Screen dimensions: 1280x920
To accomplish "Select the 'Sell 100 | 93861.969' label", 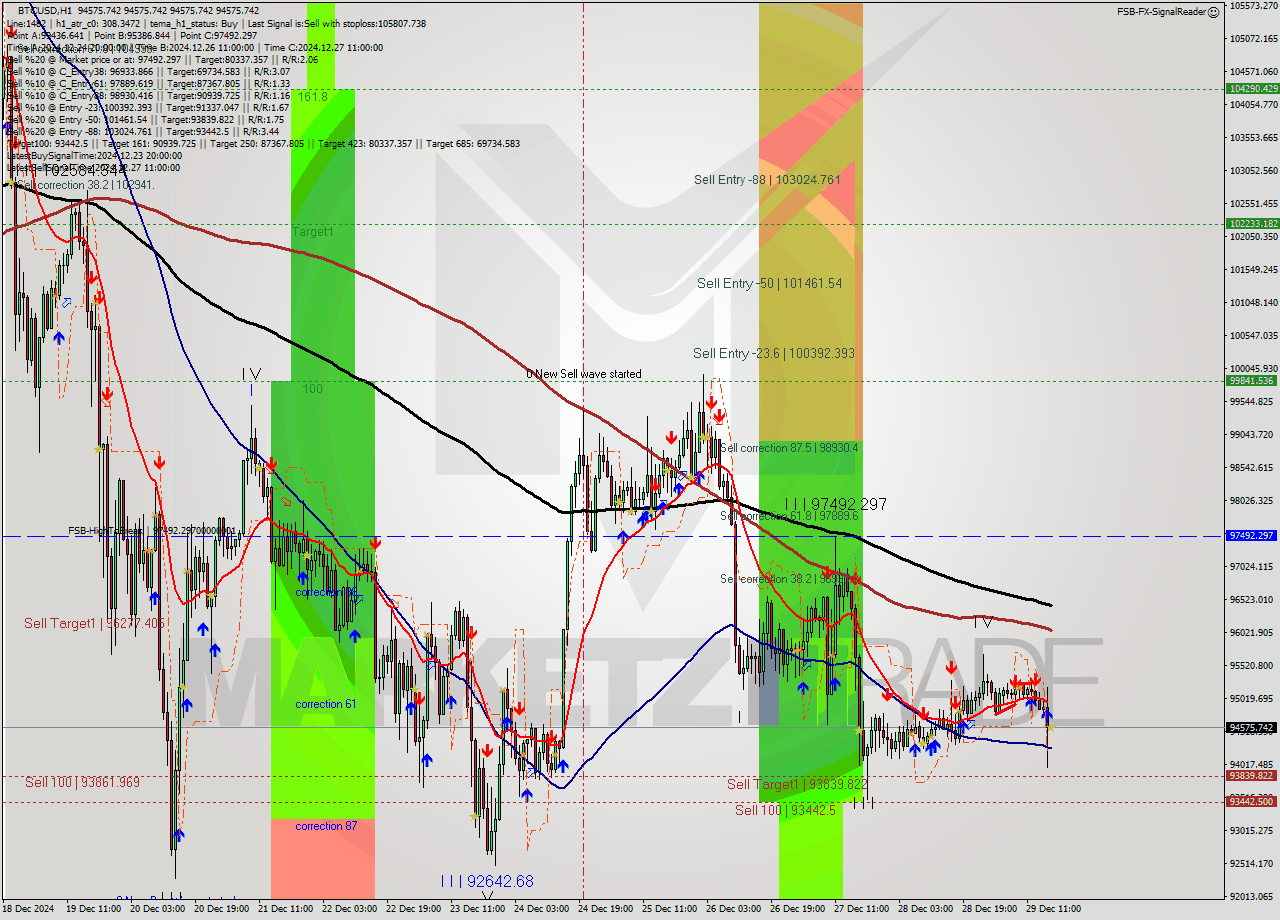I will click(83, 782).
